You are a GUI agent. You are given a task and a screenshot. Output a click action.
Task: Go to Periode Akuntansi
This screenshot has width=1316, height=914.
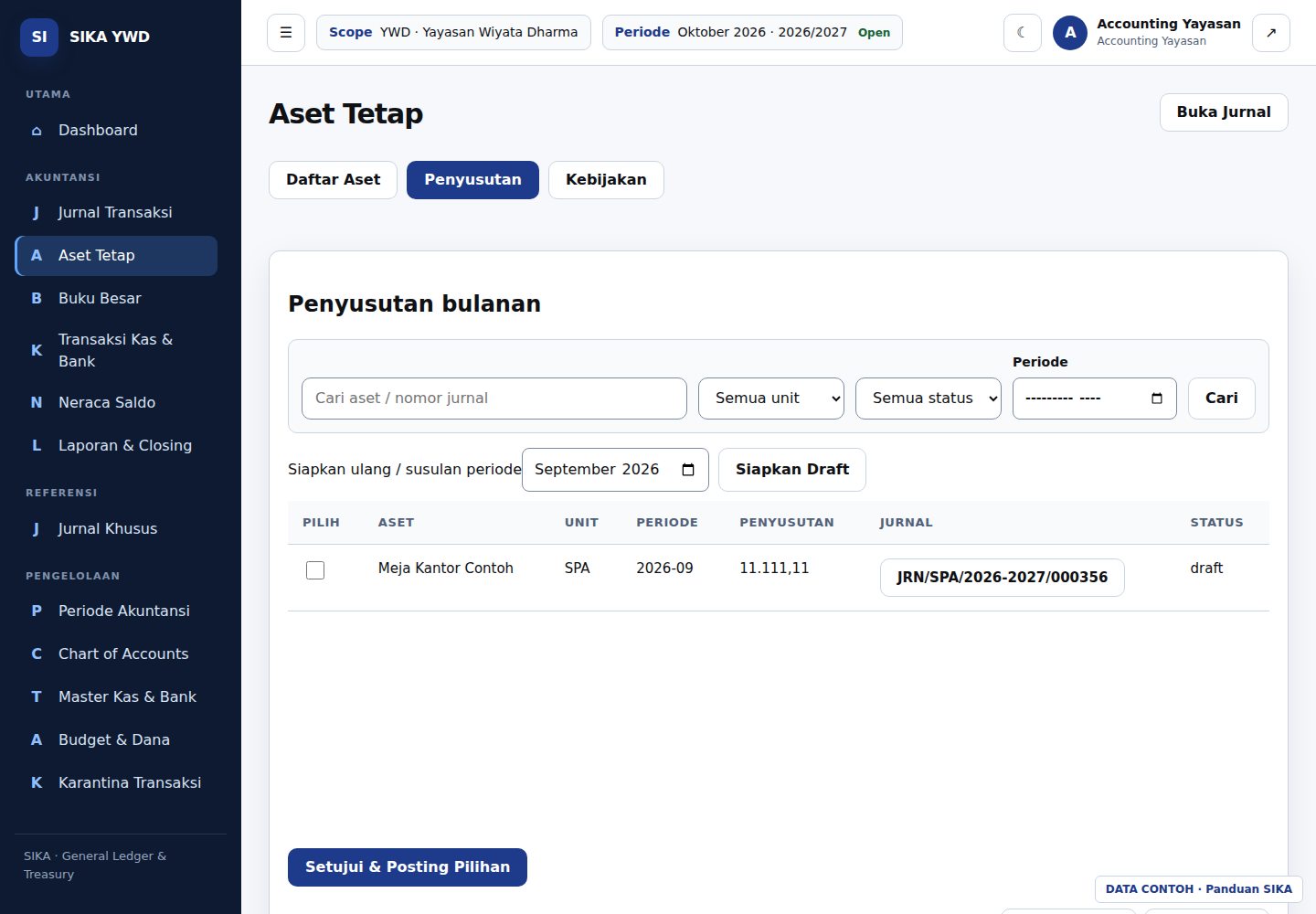[x=116, y=611]
